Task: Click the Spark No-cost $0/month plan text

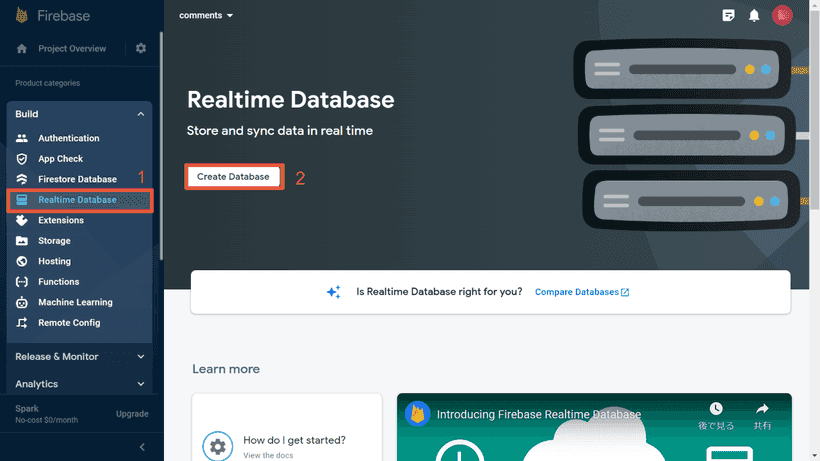Action: point(47,414)
